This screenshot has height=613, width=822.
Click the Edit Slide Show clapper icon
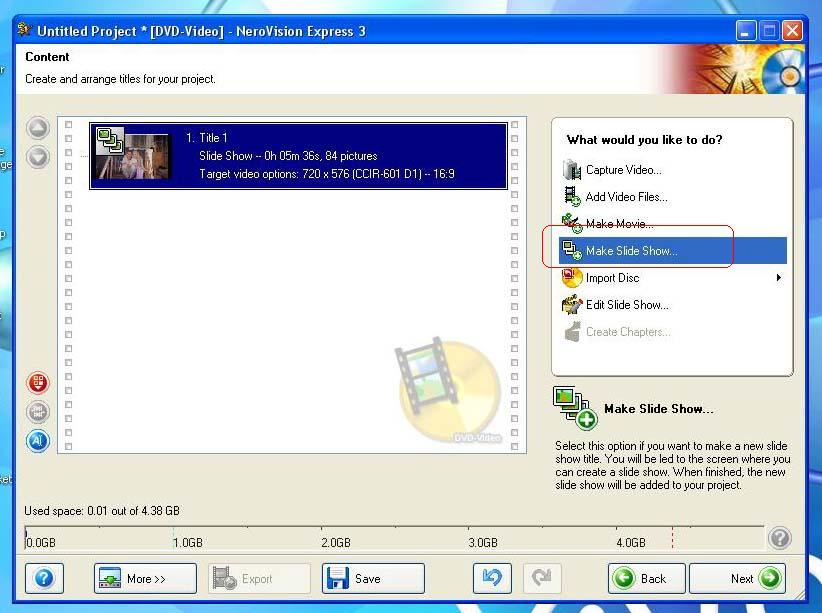click(x=572, y=305)
